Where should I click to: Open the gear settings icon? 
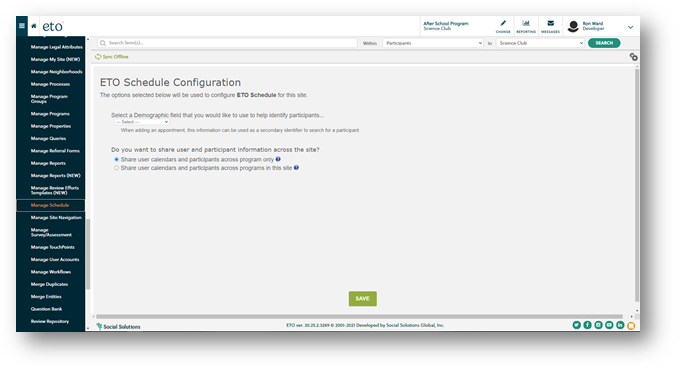click(633, 57)
